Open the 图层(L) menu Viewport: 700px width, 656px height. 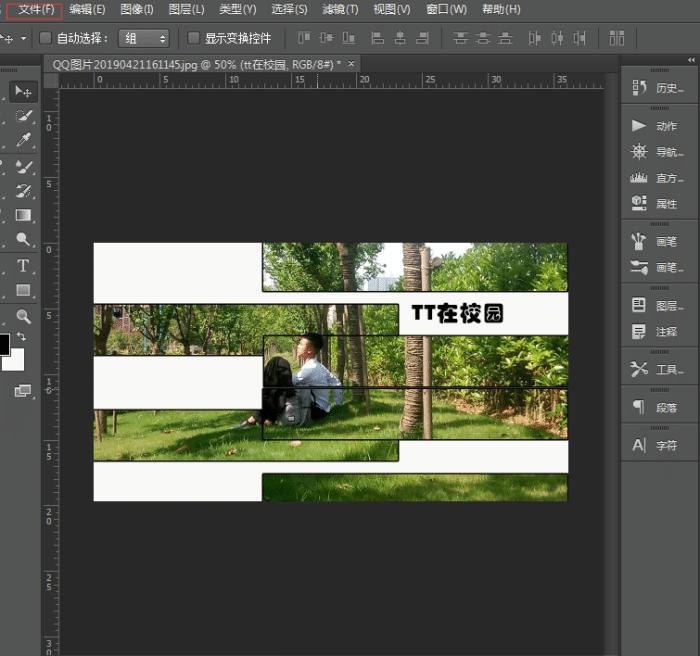(x=186, y=9)
